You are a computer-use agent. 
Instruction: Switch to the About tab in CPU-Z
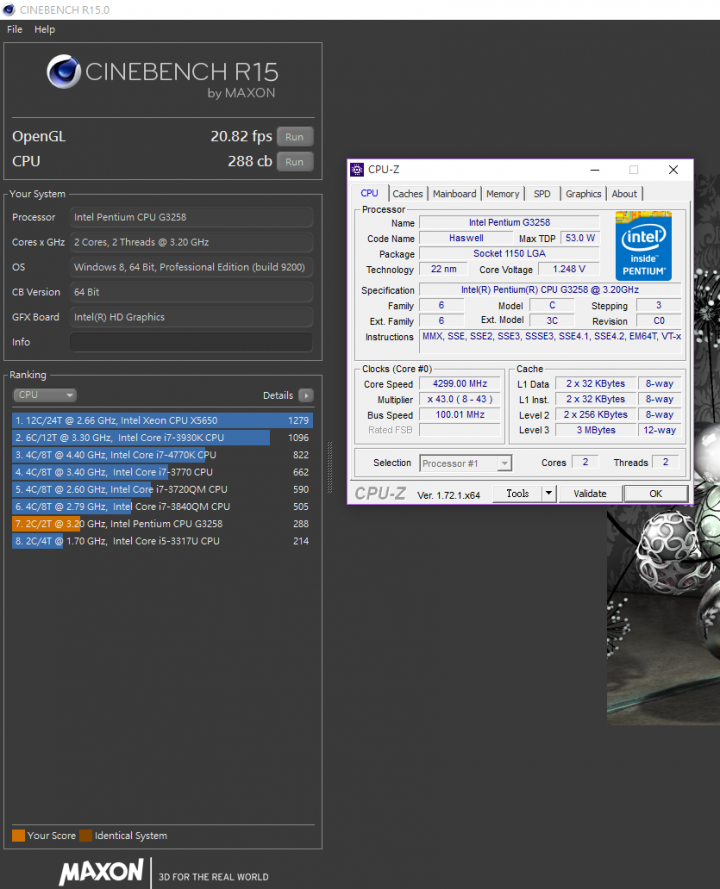[x=624, y=194]
